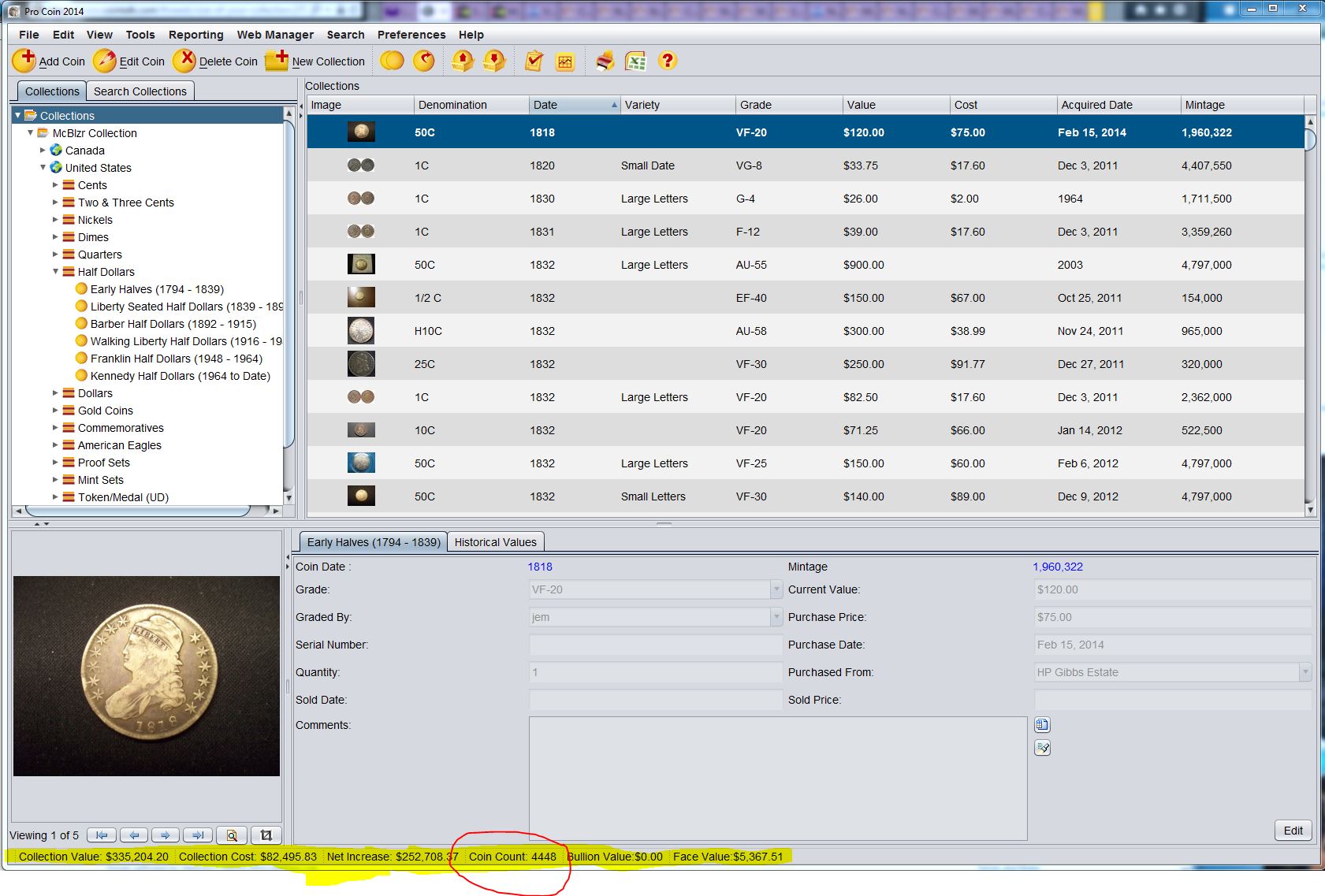Collapse the Half Dollars category

coord(55,271)
